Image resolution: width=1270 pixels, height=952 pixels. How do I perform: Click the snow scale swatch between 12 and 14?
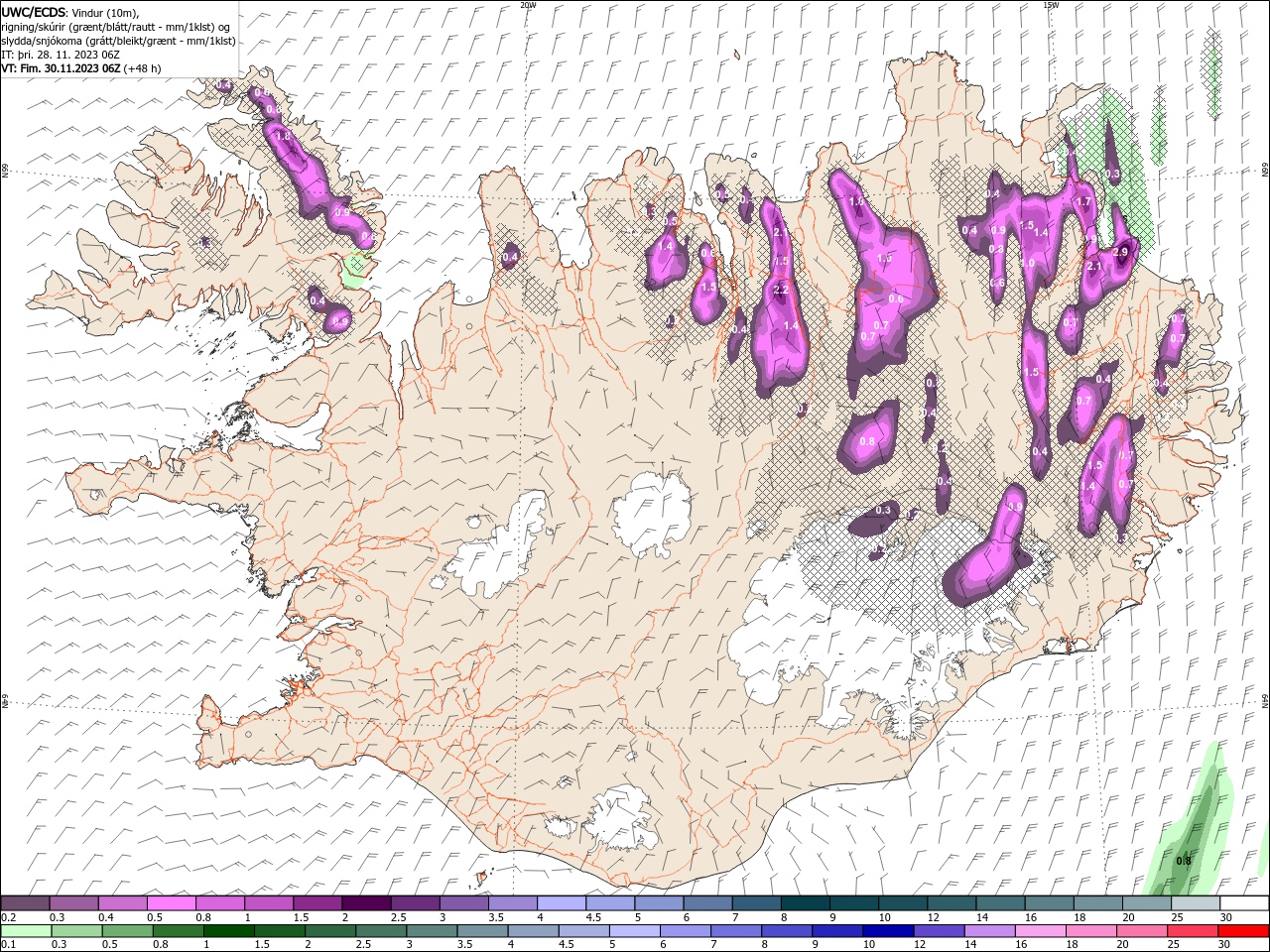[x=951, y=903]
